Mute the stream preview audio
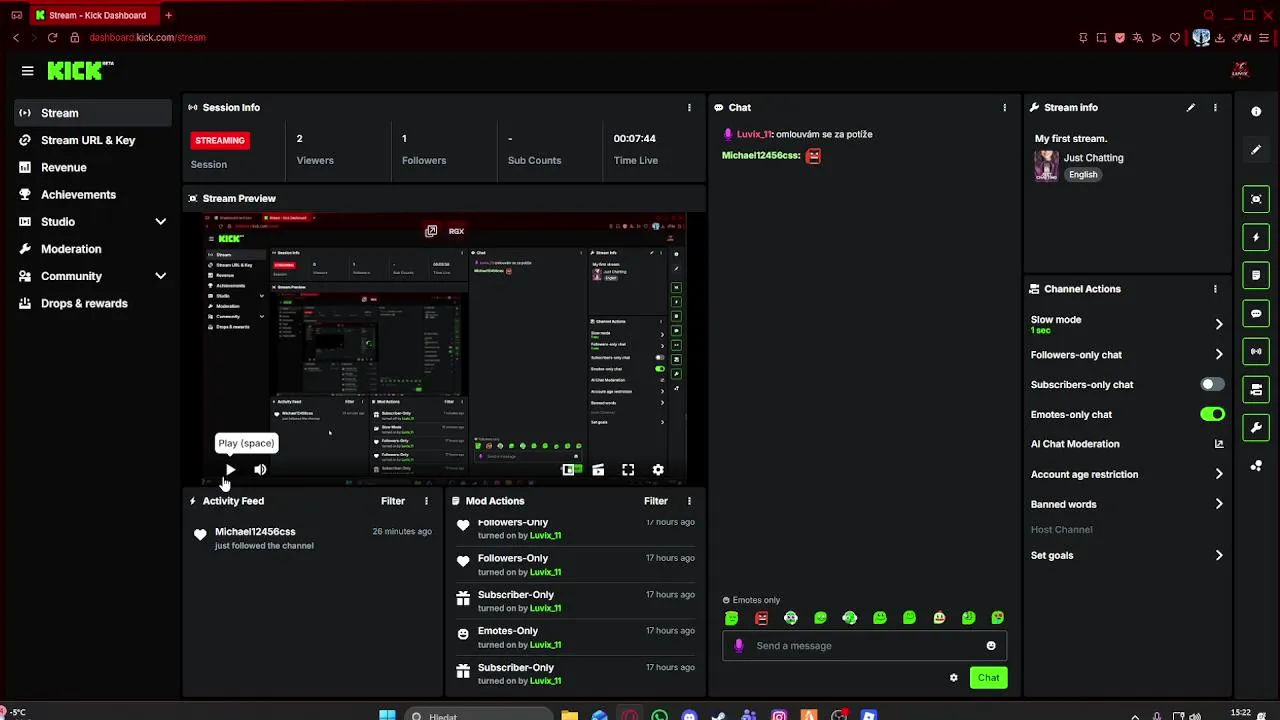Screen dimensions: 1280x720 (x=260, y=469)
